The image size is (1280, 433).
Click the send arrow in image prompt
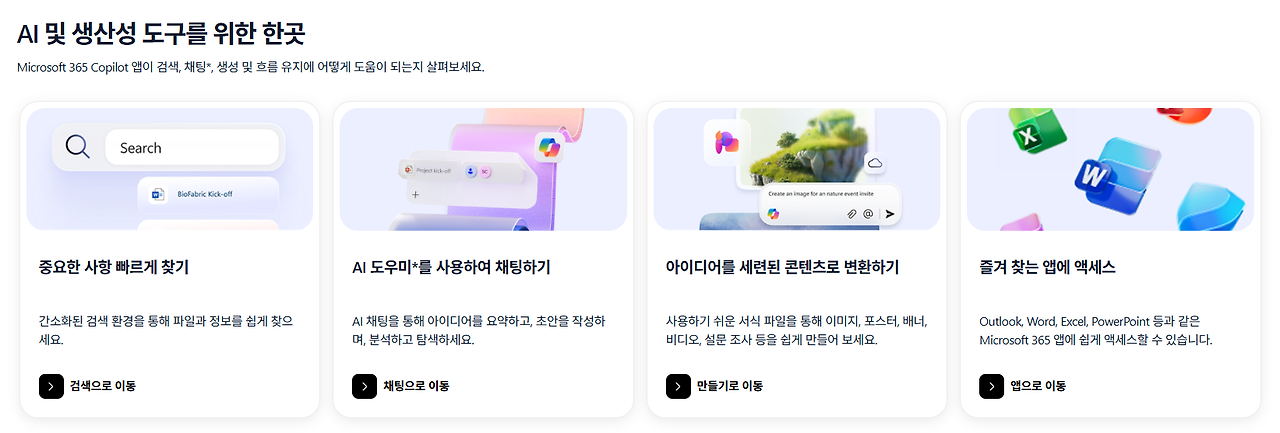[x=890, y=214]
